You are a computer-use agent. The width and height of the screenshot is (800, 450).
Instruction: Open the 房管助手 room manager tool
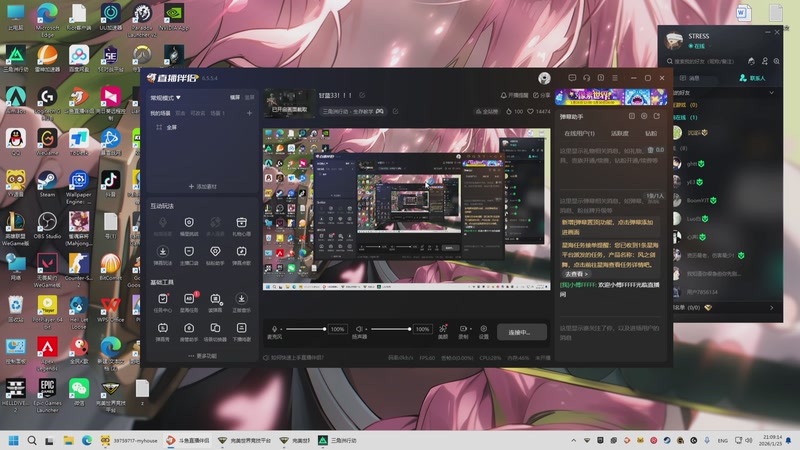(189, 331)
